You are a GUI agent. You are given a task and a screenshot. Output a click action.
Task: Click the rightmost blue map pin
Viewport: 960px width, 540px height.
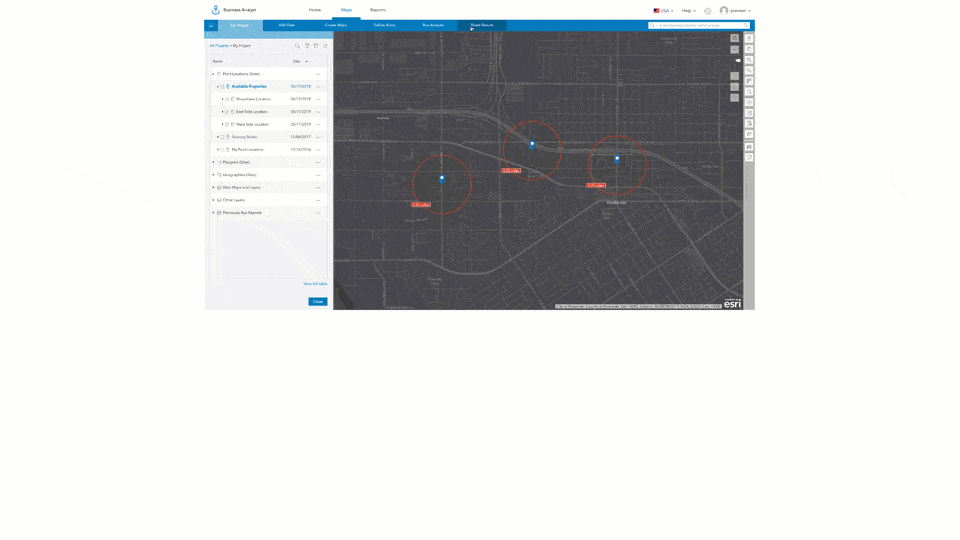pyautogui.click(x=617, y=160)
